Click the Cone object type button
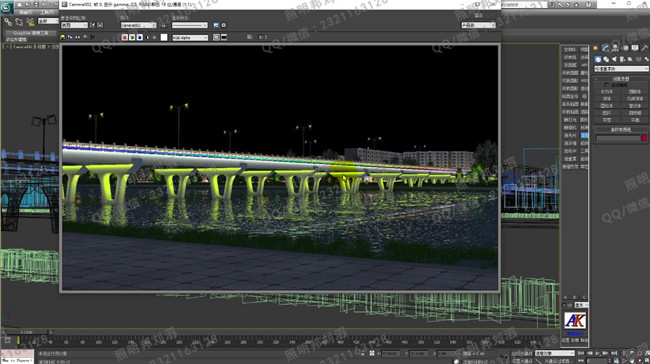Viewport: 650px width, 364px height. click(635, 92)
